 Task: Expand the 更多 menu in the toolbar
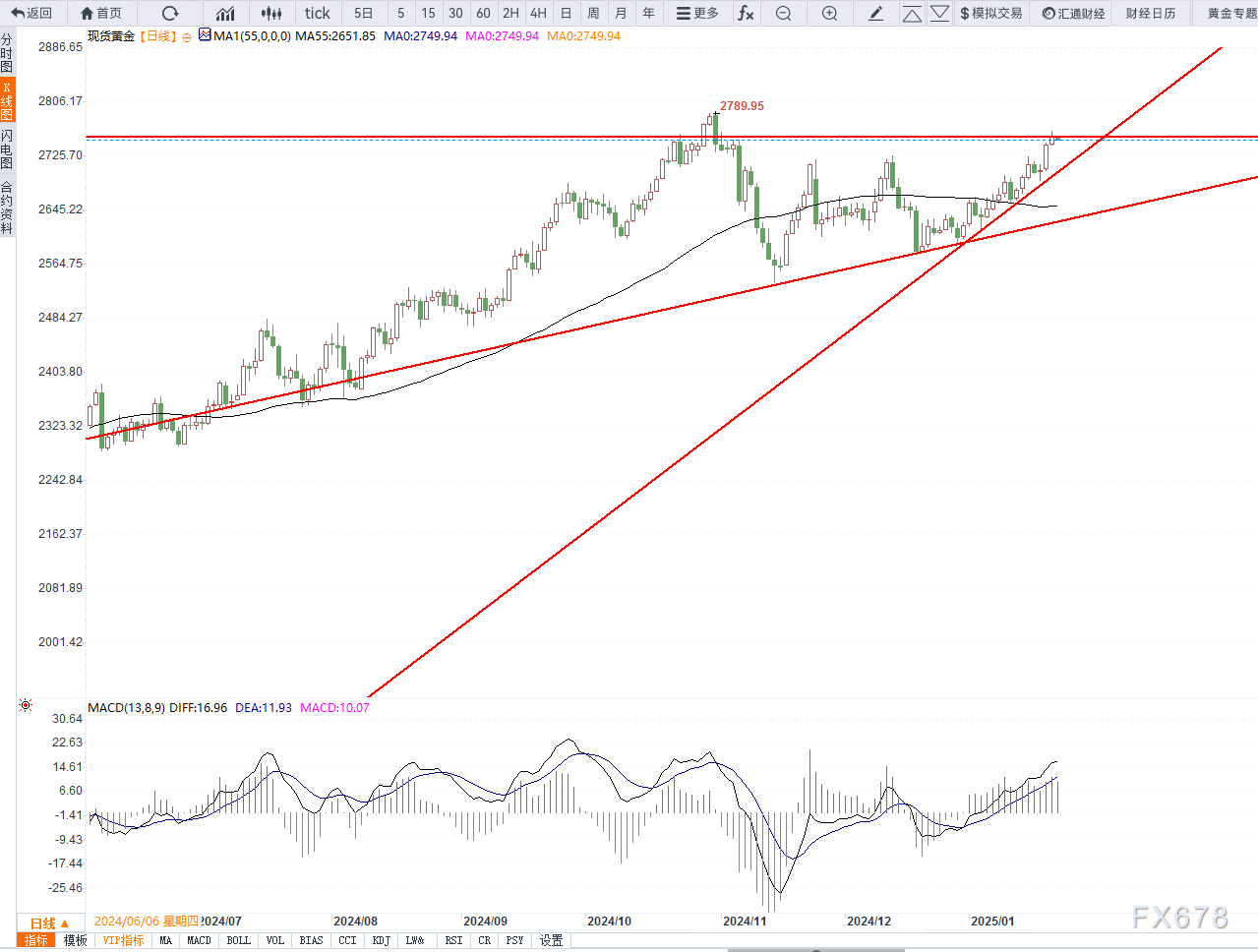[x=697, y=13]
